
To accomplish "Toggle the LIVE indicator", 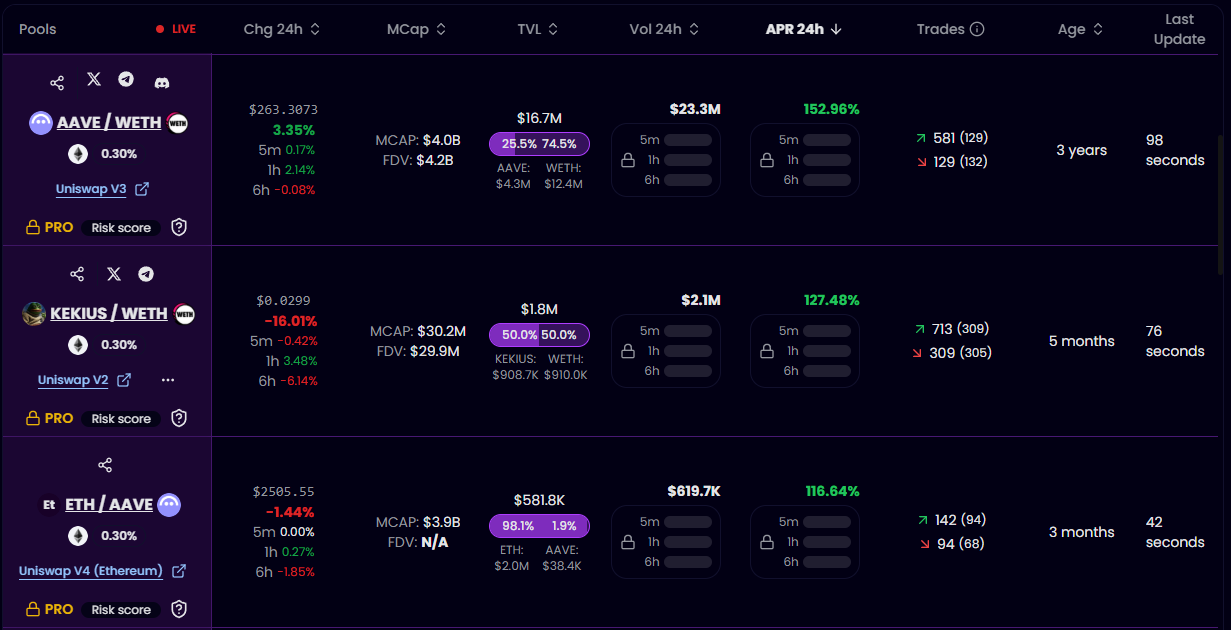I will tap(176, 29).
